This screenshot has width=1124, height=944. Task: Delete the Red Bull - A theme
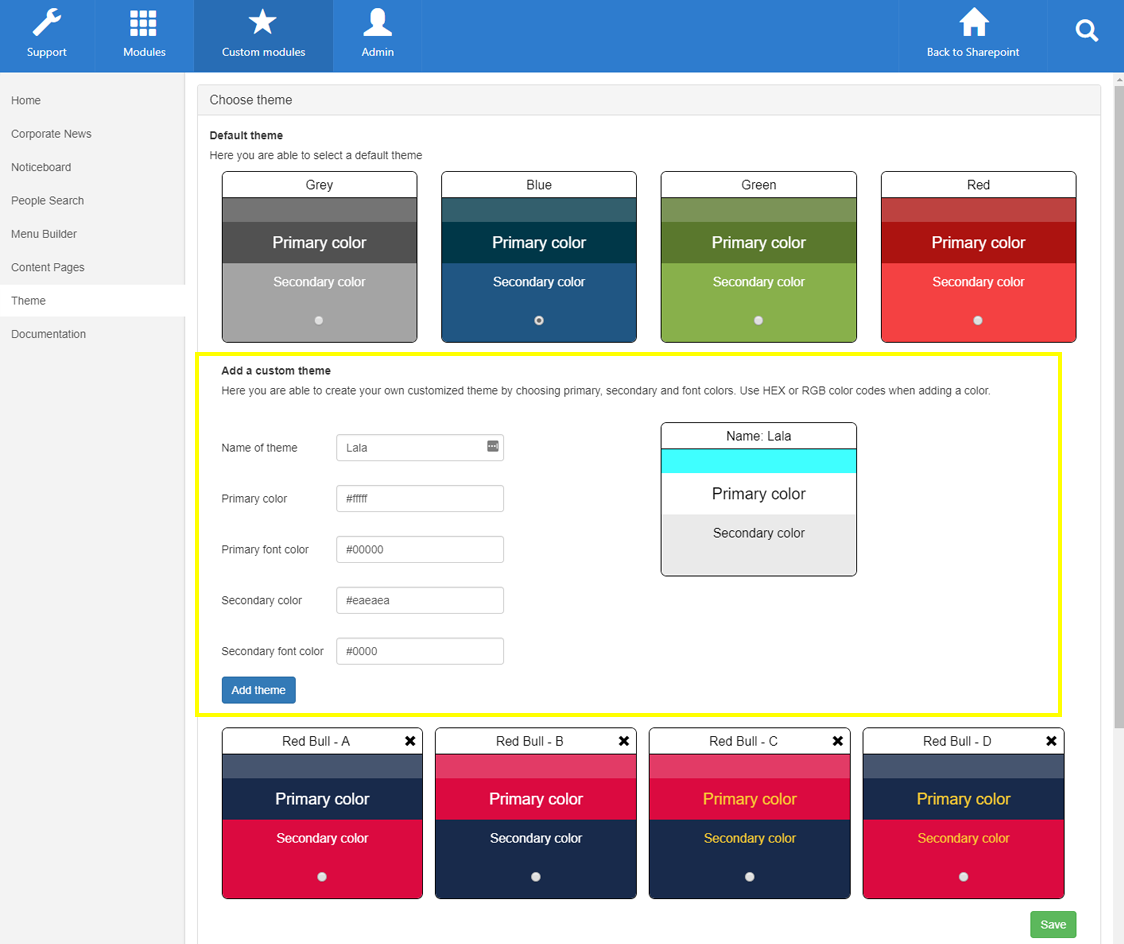click(410, 741)
